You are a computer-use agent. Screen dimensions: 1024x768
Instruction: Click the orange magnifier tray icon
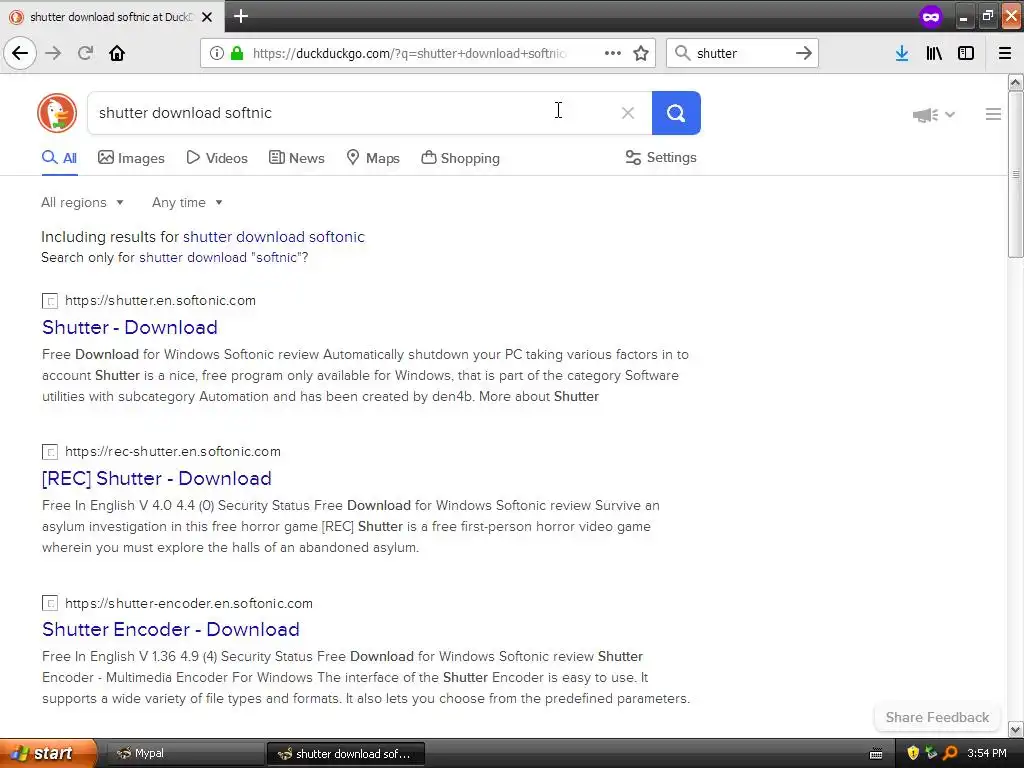click(x=950, y=753)
